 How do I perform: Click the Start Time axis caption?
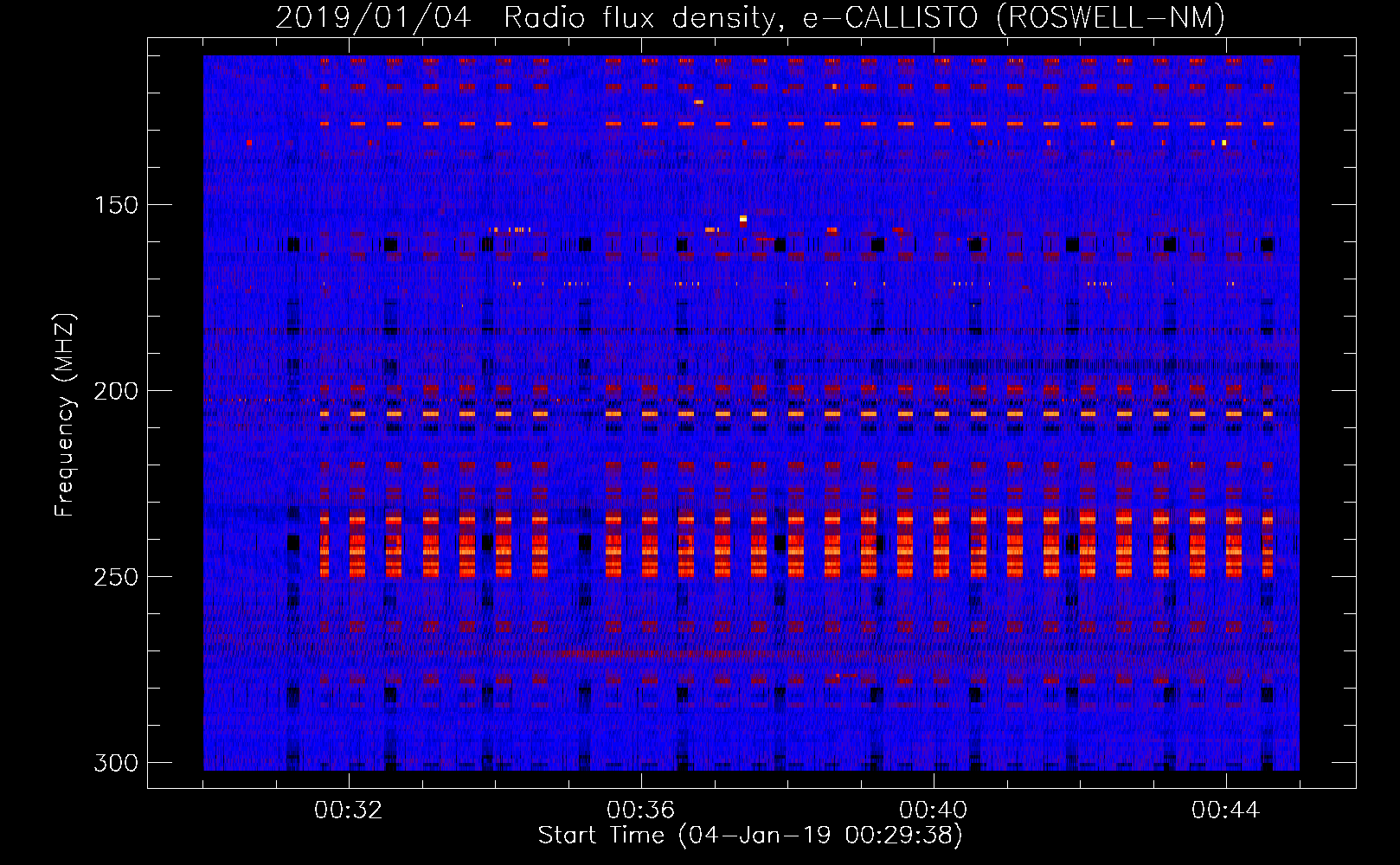[750, 836]
